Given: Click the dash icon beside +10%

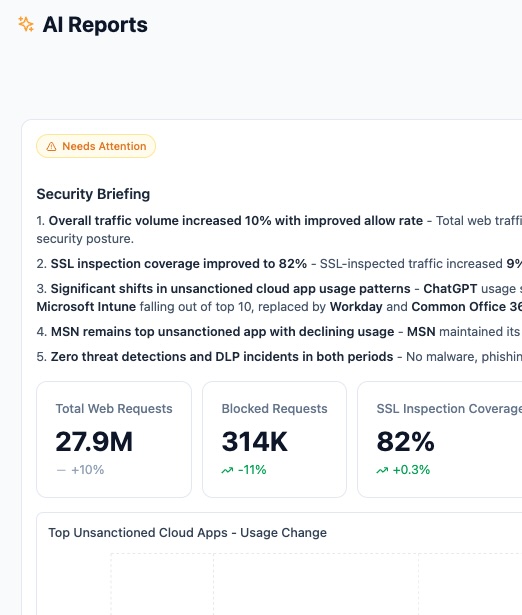Looking at the screenshot, I should point(61,470).
